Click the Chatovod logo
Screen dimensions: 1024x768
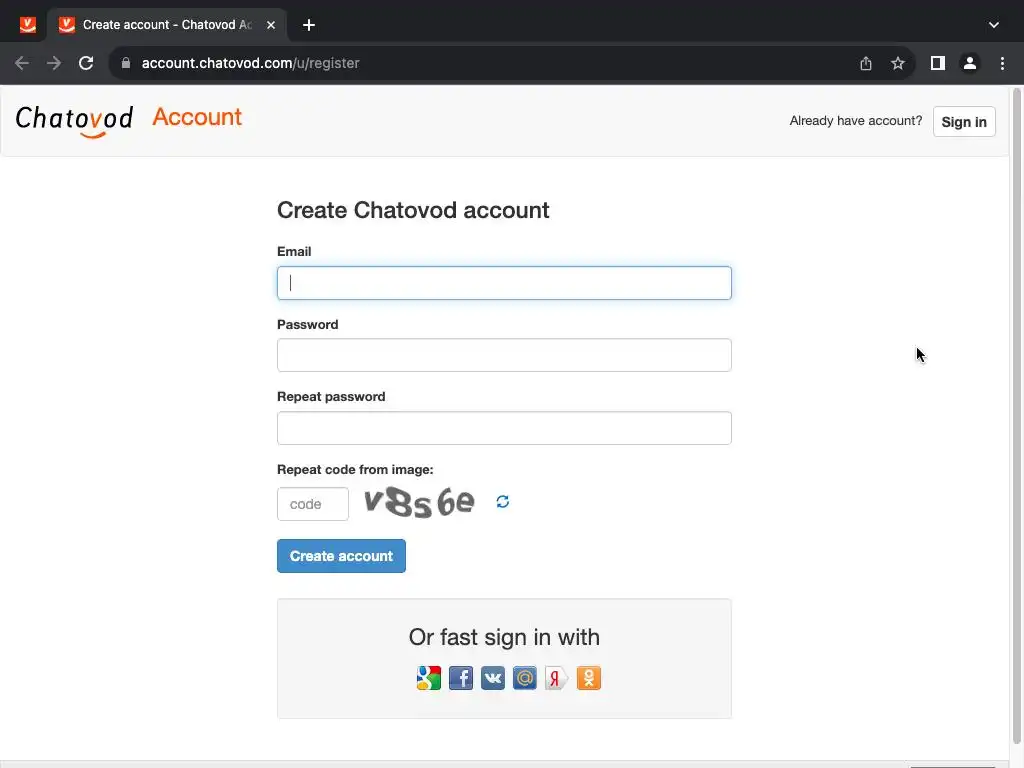coord(74,120)
